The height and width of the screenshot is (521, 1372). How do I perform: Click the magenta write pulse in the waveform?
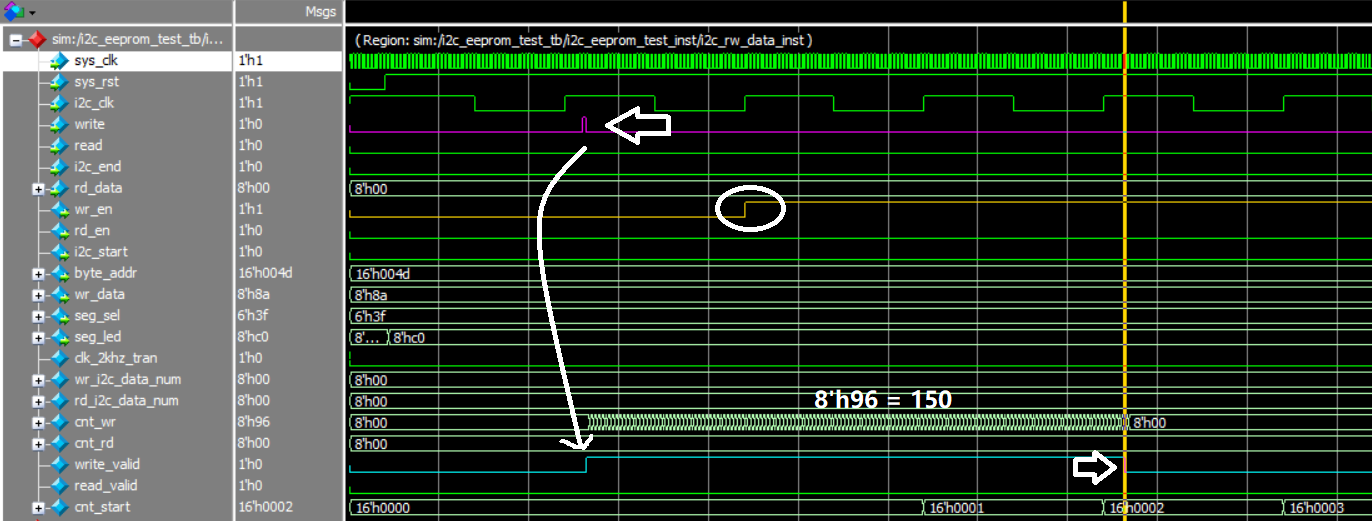[584, 124]
